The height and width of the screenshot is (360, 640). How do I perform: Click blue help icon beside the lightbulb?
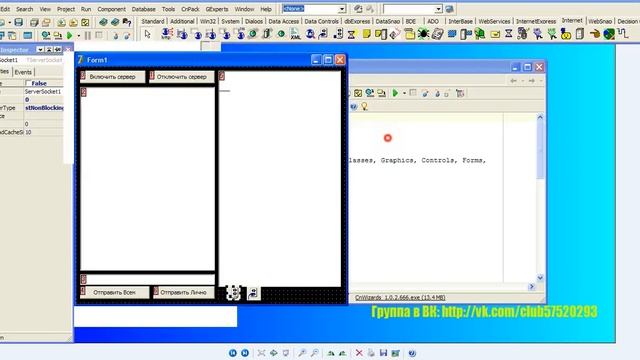pyautogui.click(x=353, y=107)
